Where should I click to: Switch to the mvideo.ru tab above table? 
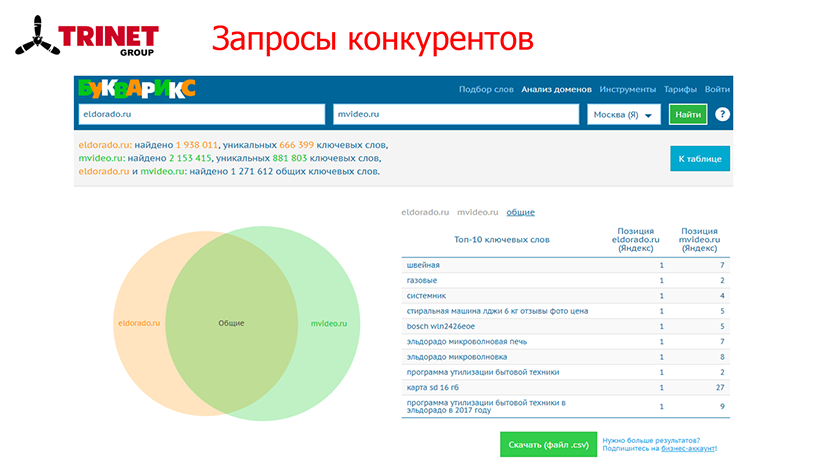click(x=478, y=212)
